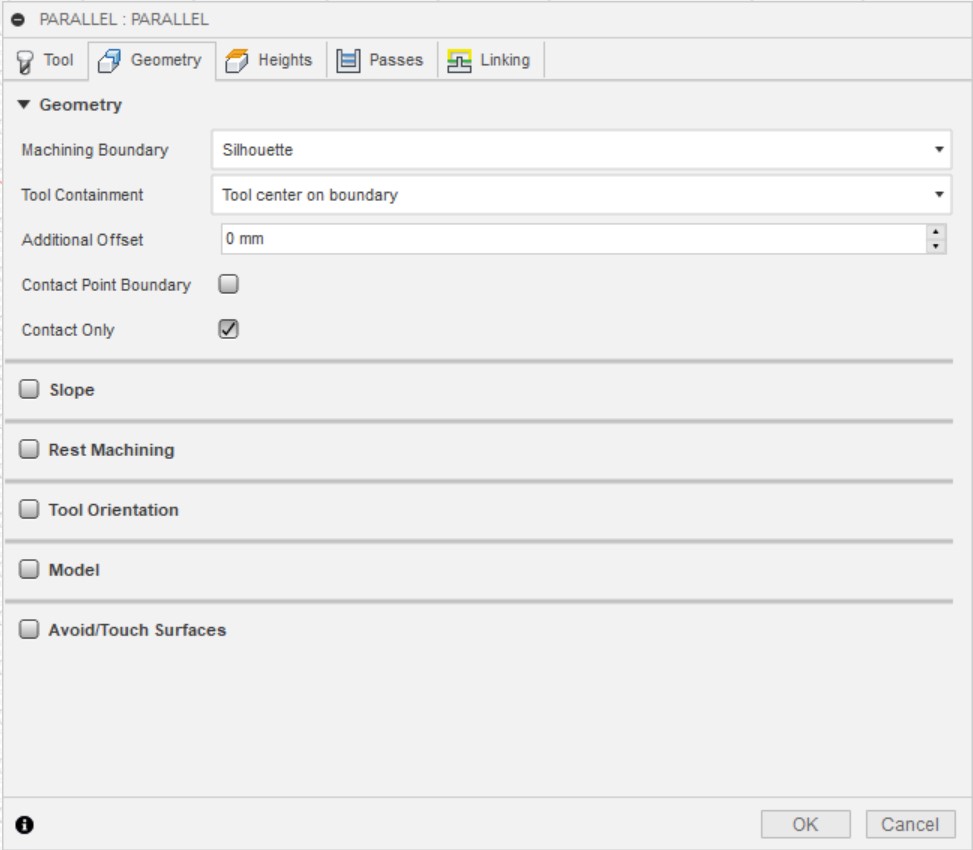Enable the Slope checkbox
Image resolution: width=973 pixels, height=850 pixels.
(29, 389)
